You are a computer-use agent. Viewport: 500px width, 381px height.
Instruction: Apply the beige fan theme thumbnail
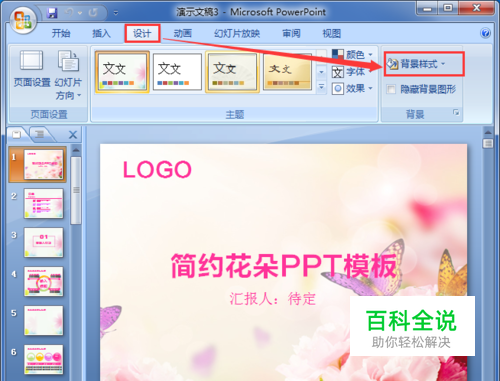click(232, 72)
